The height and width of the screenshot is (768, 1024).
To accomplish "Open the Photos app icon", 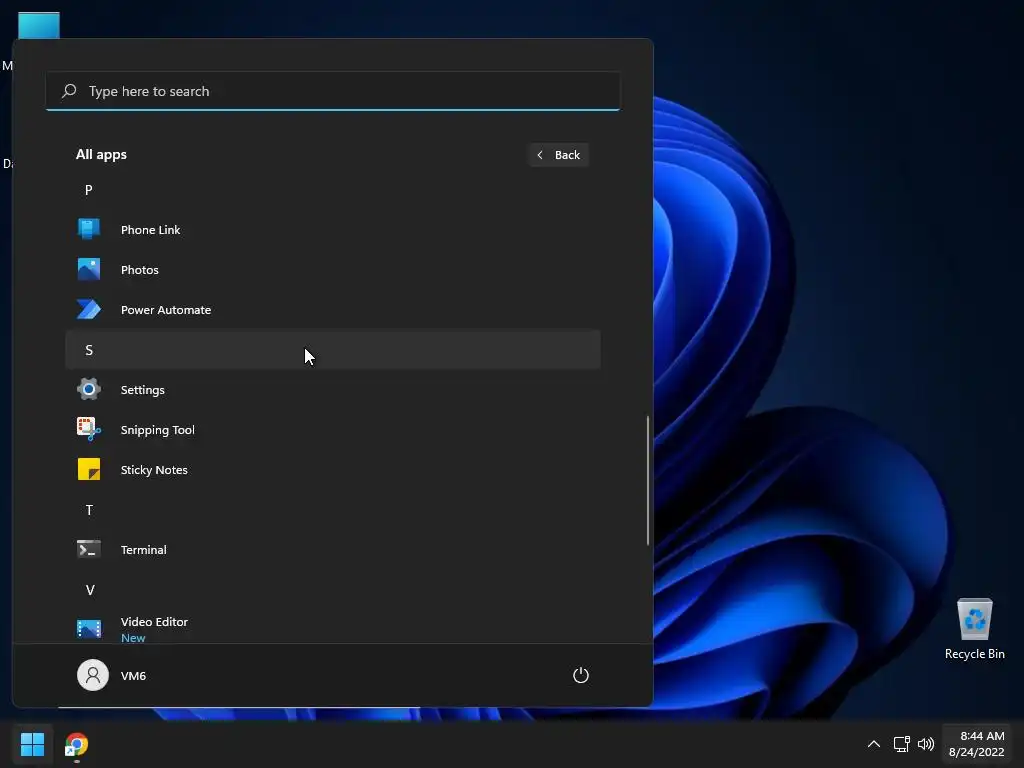I will click(x=89, y=269).
